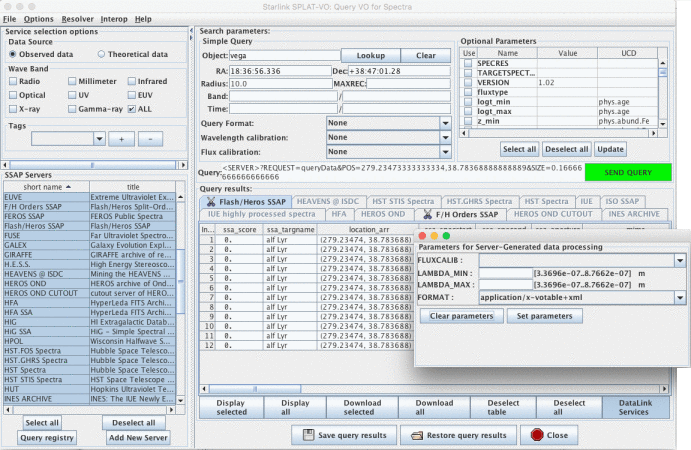691x450 pixels.
Task: Enable the SPECRES optional parameter checkbox
Action: coord(468,63)
